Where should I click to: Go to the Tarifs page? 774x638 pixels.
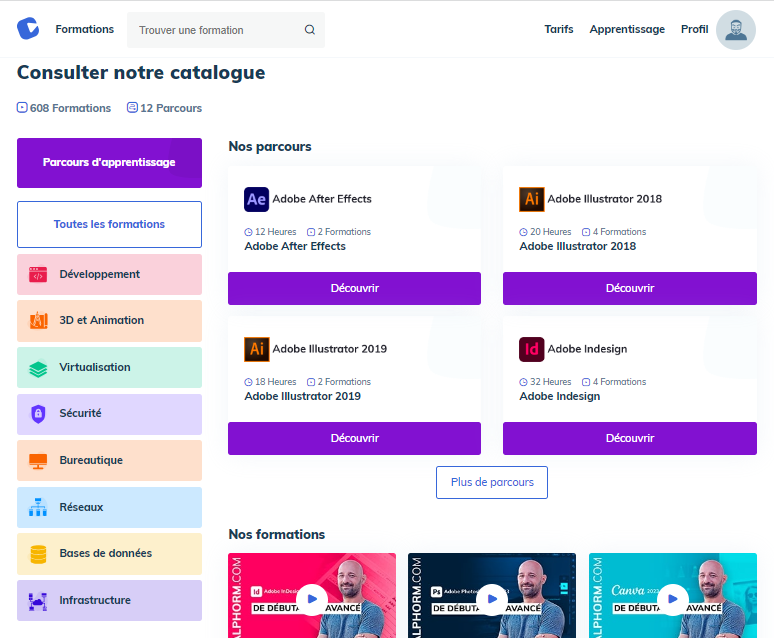tap(559, 29)
